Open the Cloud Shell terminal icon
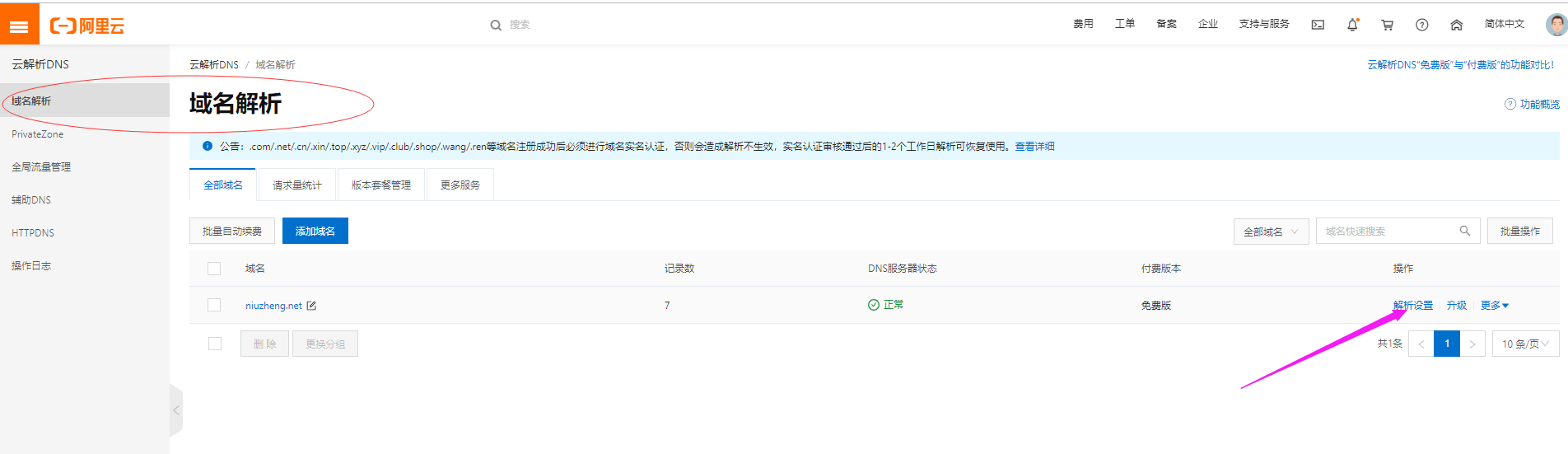 coord(1318,25)
